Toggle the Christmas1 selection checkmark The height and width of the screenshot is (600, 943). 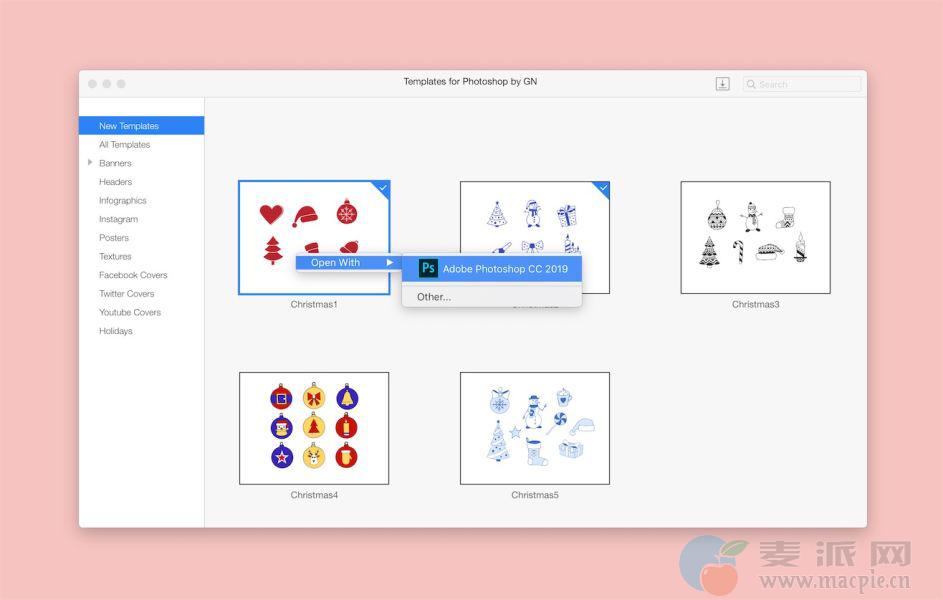[383, 187]
